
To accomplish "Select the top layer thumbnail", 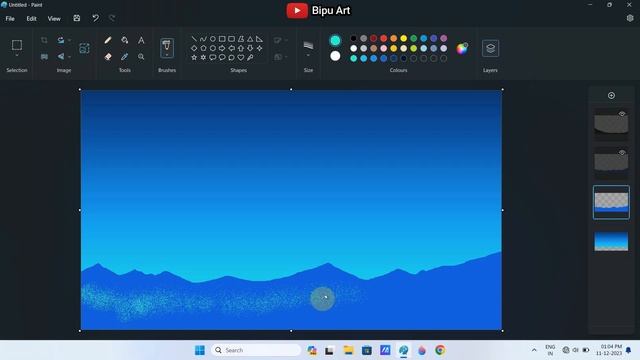I will click(x=611, y=124).
